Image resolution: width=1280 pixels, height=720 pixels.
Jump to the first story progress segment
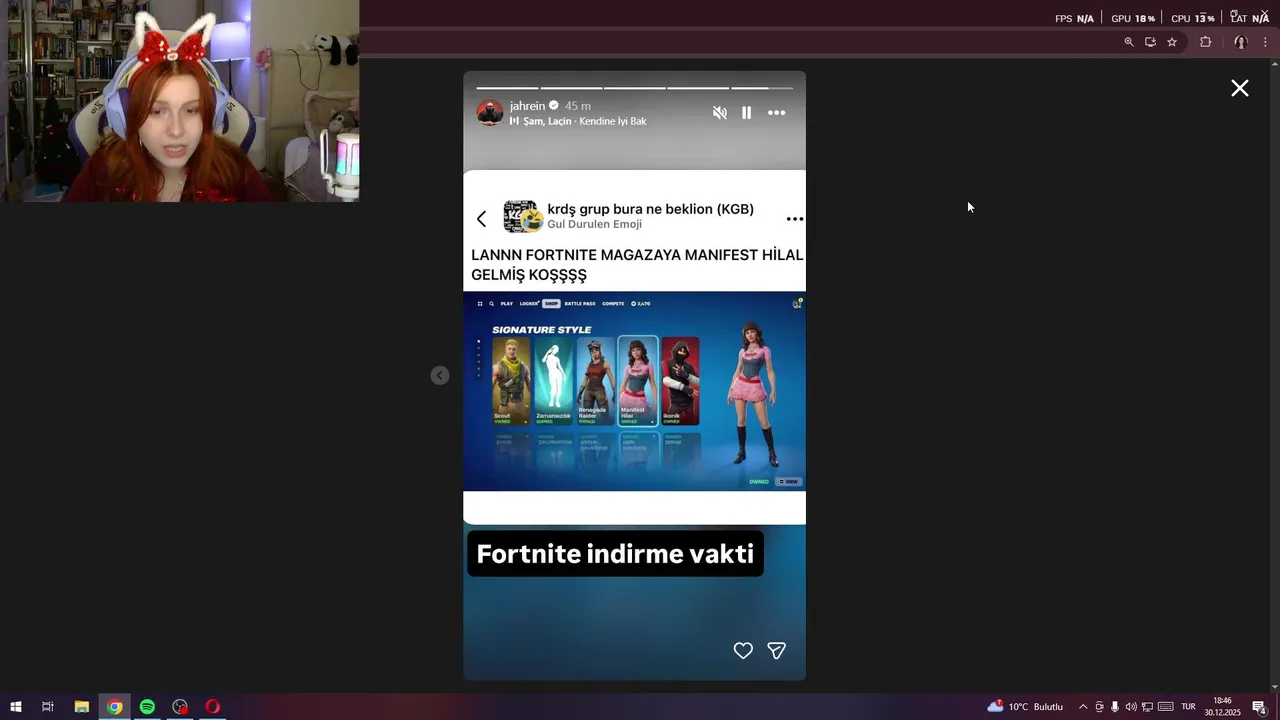coord(507,88)
